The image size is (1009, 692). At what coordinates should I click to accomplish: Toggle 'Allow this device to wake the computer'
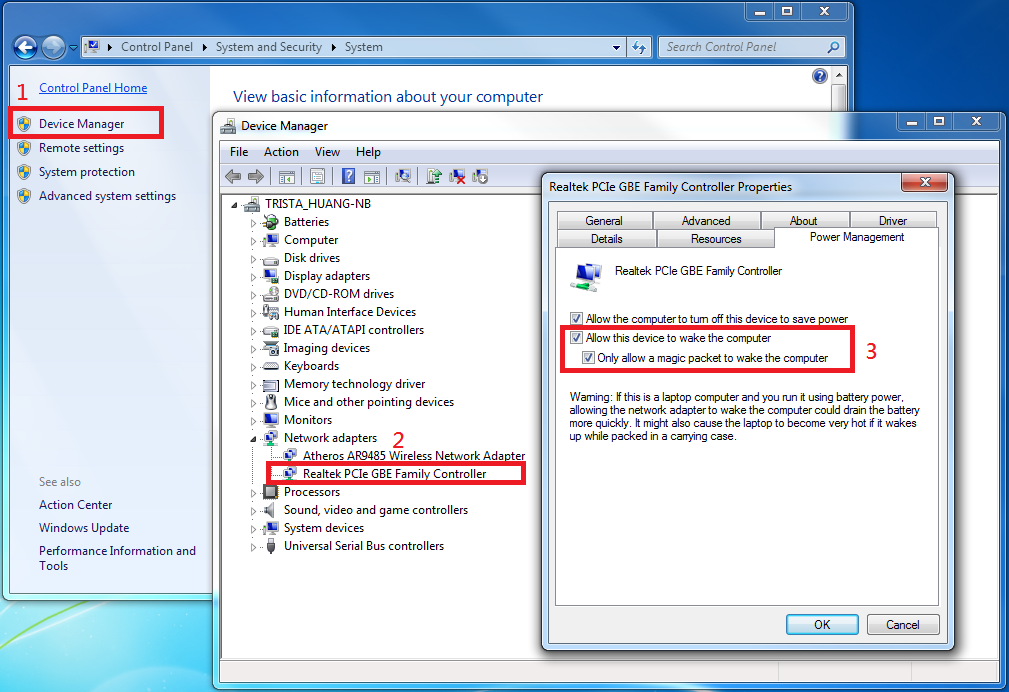click(576, 337)
